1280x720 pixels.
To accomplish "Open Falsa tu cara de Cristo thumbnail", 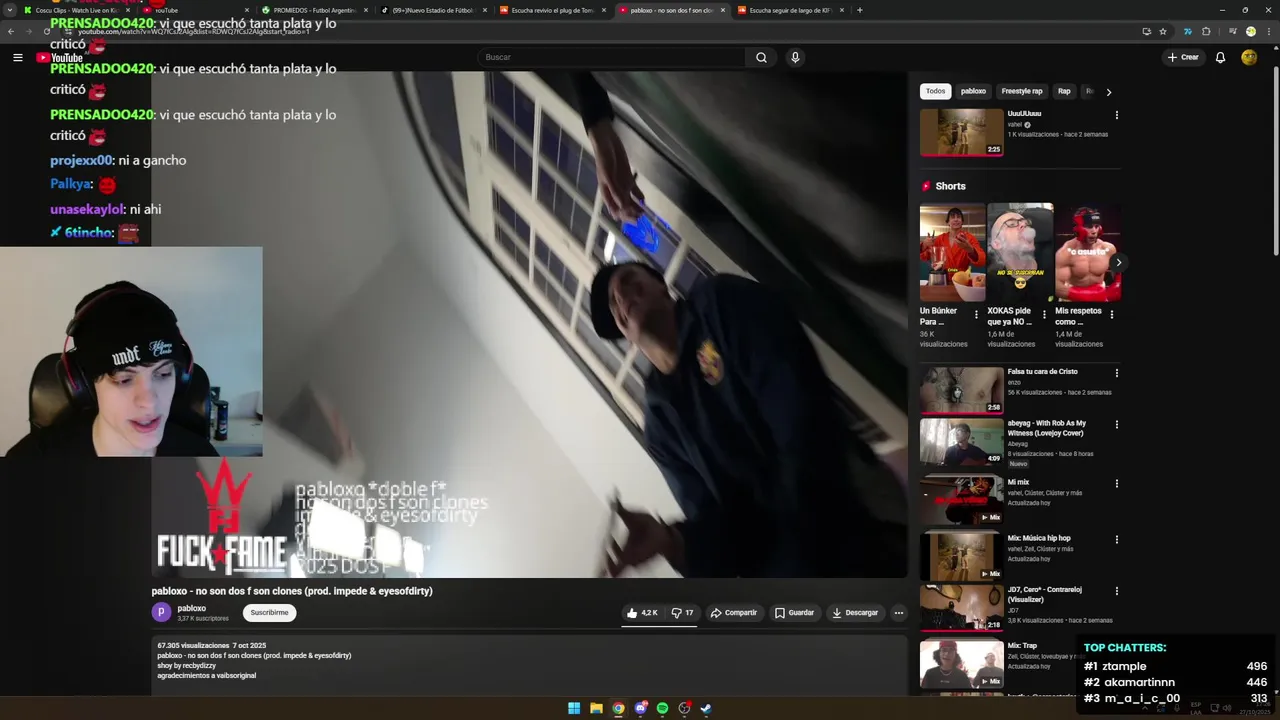I will tap(961, 390).
